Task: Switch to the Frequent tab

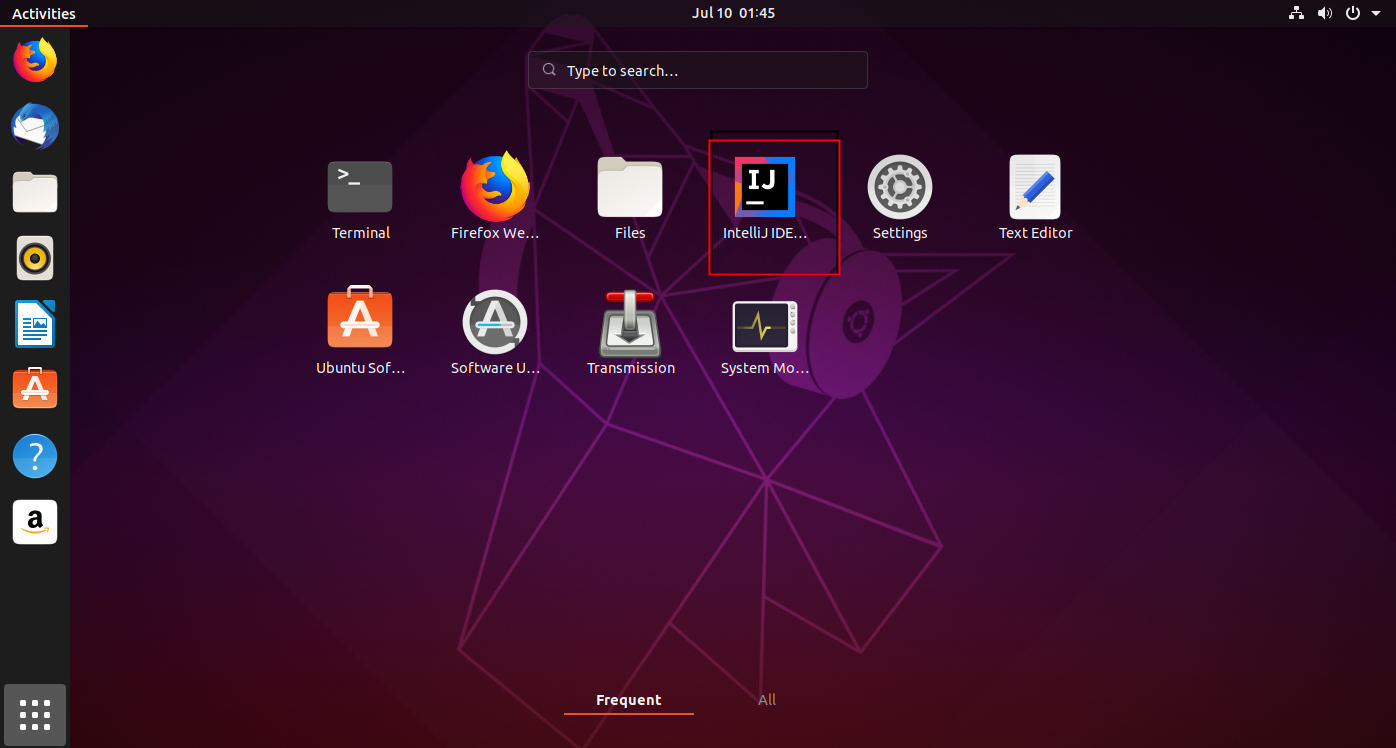Action: pos(629,700)
